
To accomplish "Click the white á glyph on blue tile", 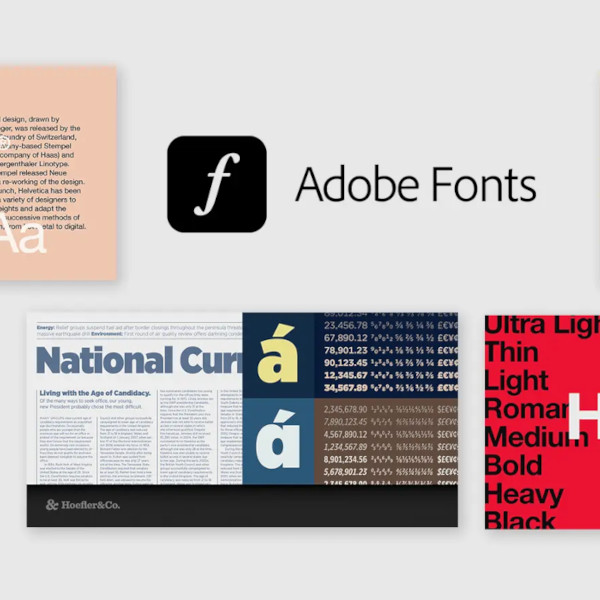I will [x=278, y=440].
